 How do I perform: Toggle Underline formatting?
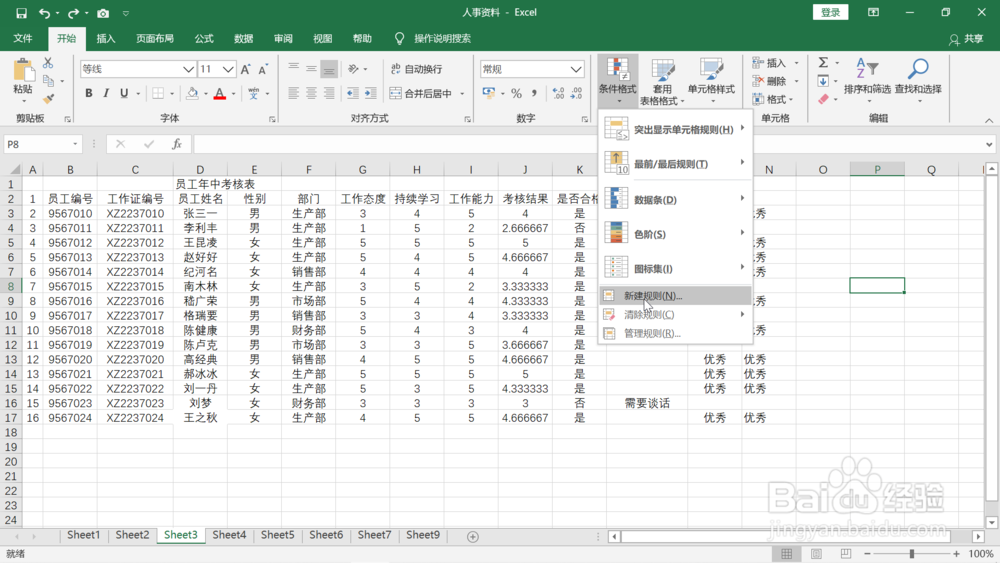coord(124,94)
